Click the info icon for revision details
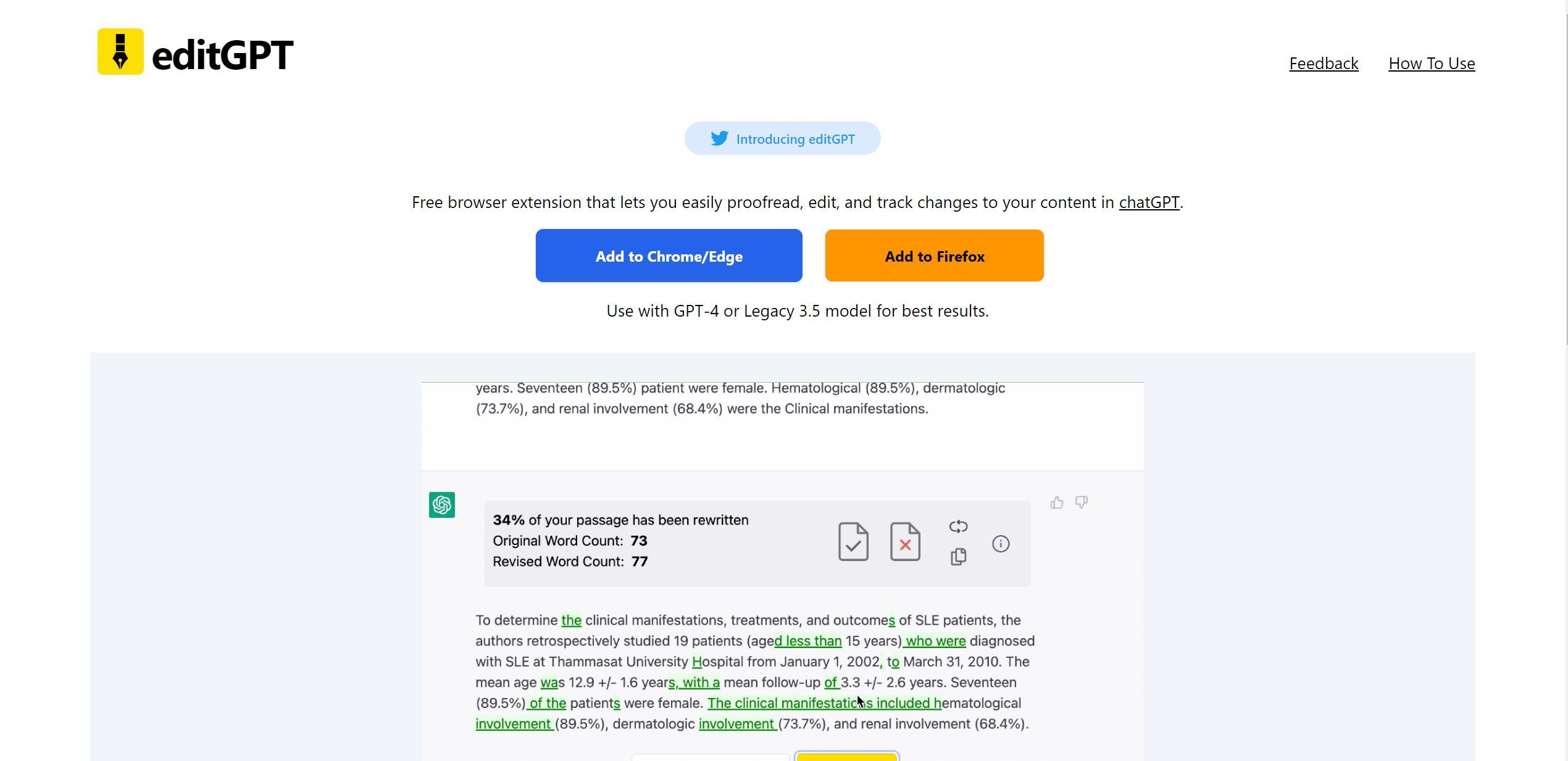 [x=999, y=543]
